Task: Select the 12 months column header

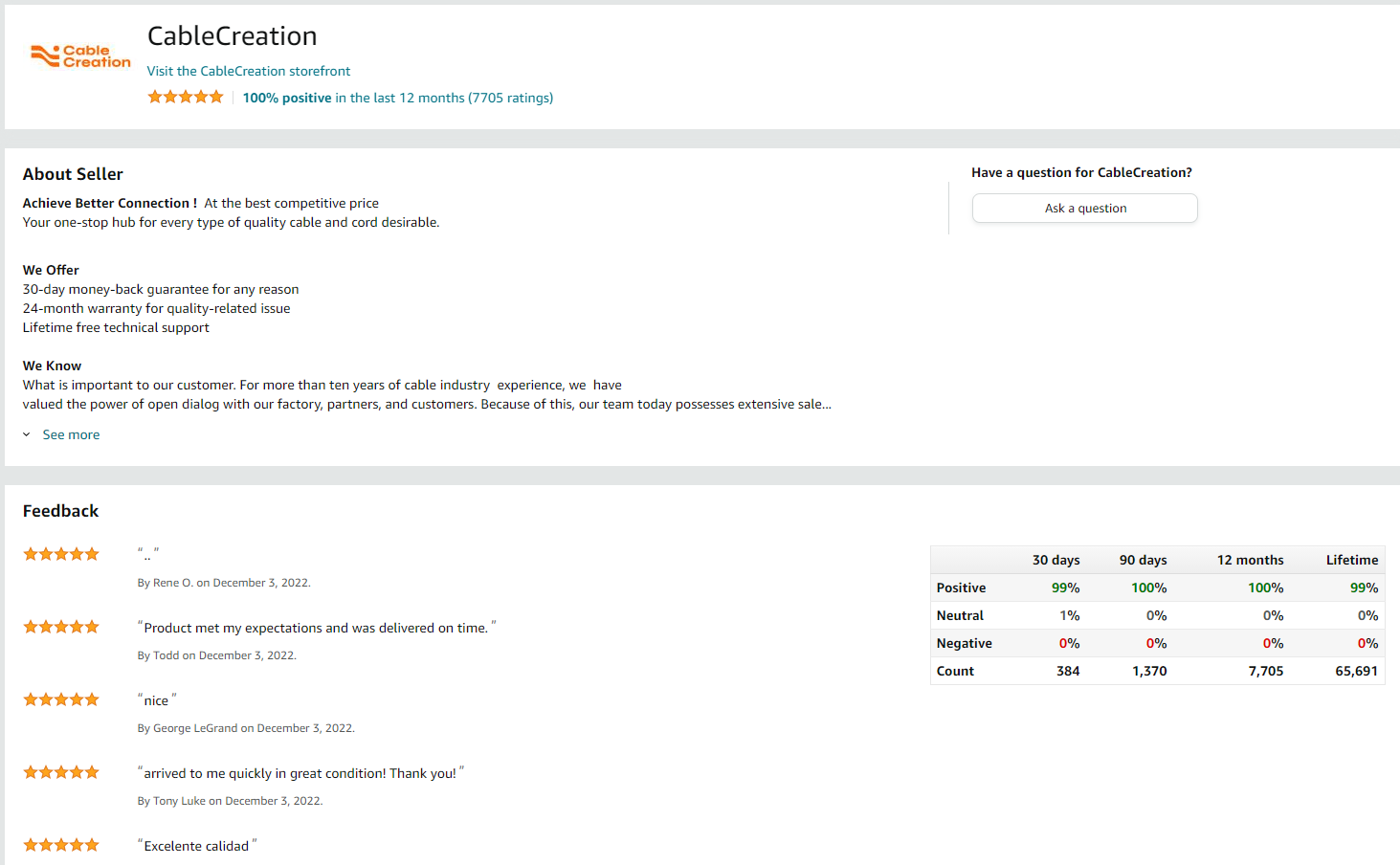Action: (1250, 560)
